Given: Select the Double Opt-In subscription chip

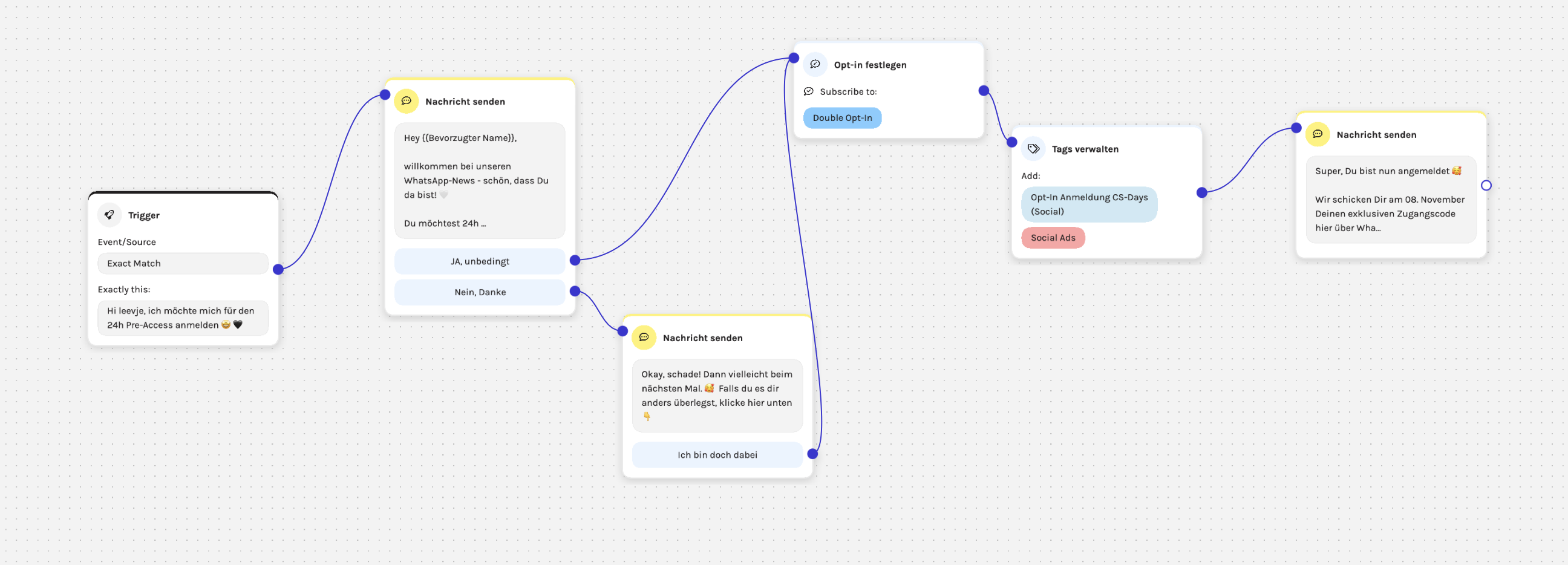Looking at the screenshot, I should [x=843, y=117].
